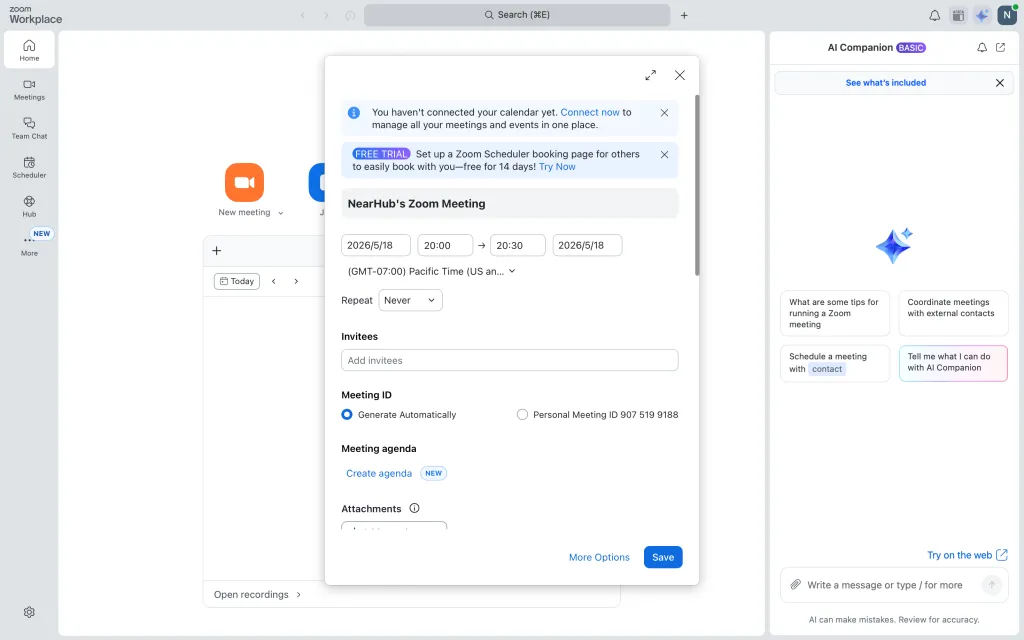Click Try on the web link

(x=967, y=555)
